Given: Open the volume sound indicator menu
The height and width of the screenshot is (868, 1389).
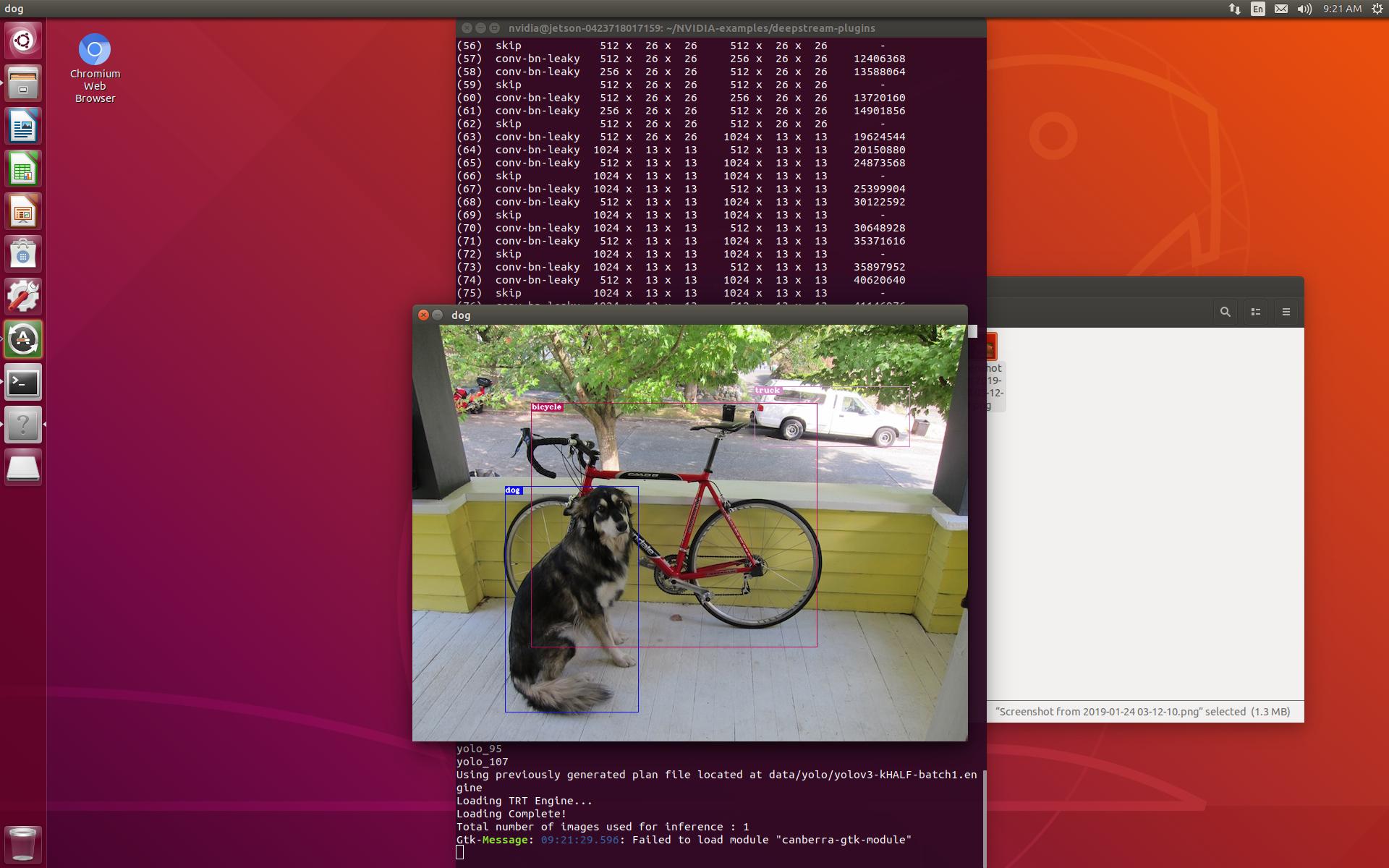Looking at the screenshot, I should pos(1304,9).
